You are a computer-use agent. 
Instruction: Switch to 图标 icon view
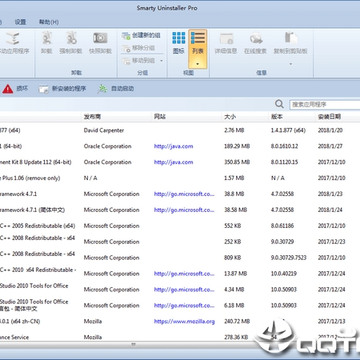pos(179,43)
